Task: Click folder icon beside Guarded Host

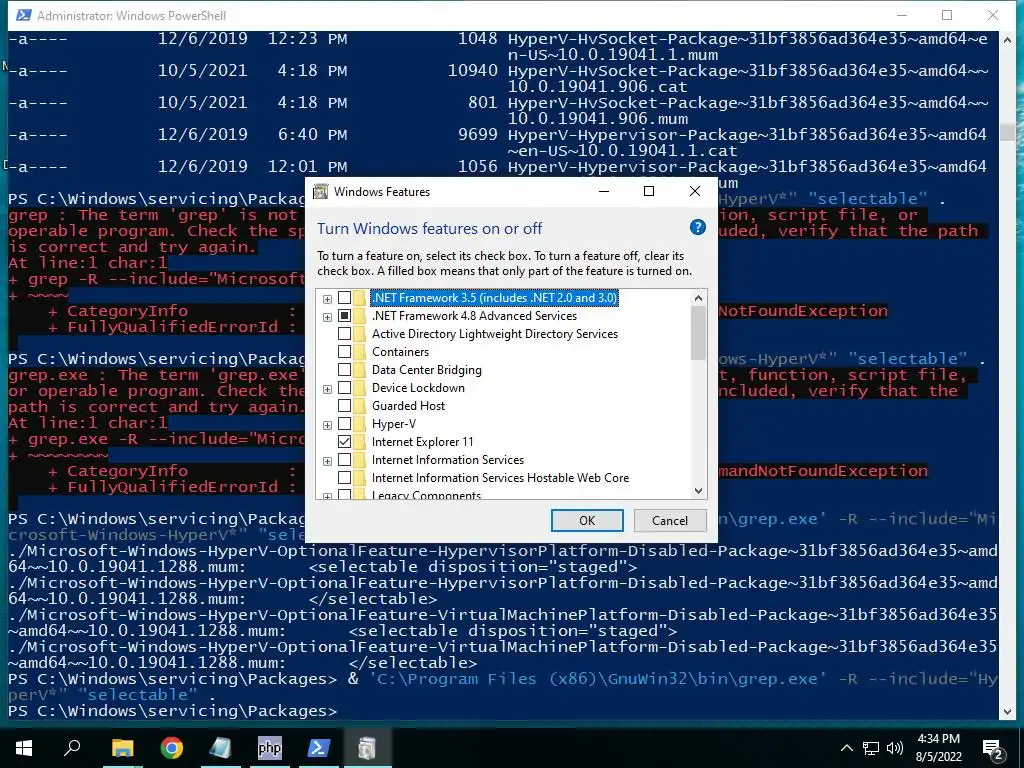Action: [359, 406]
